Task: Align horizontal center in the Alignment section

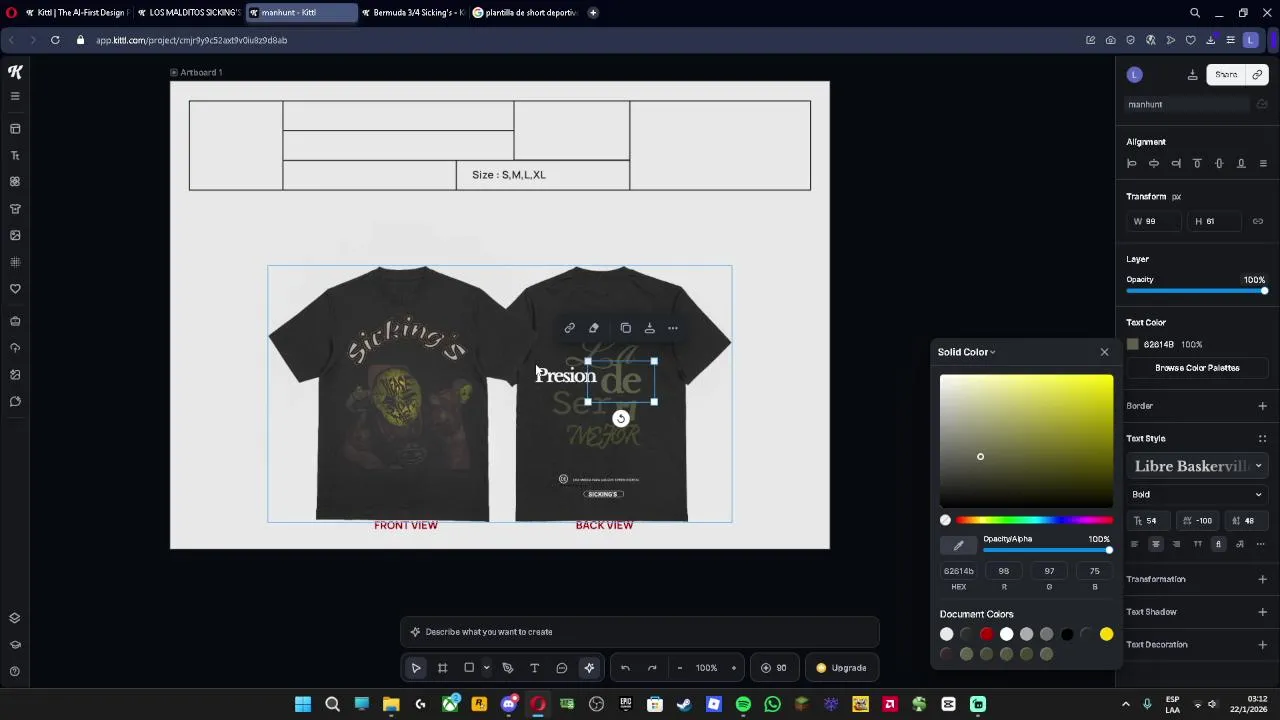Action: click(1154, 163)
